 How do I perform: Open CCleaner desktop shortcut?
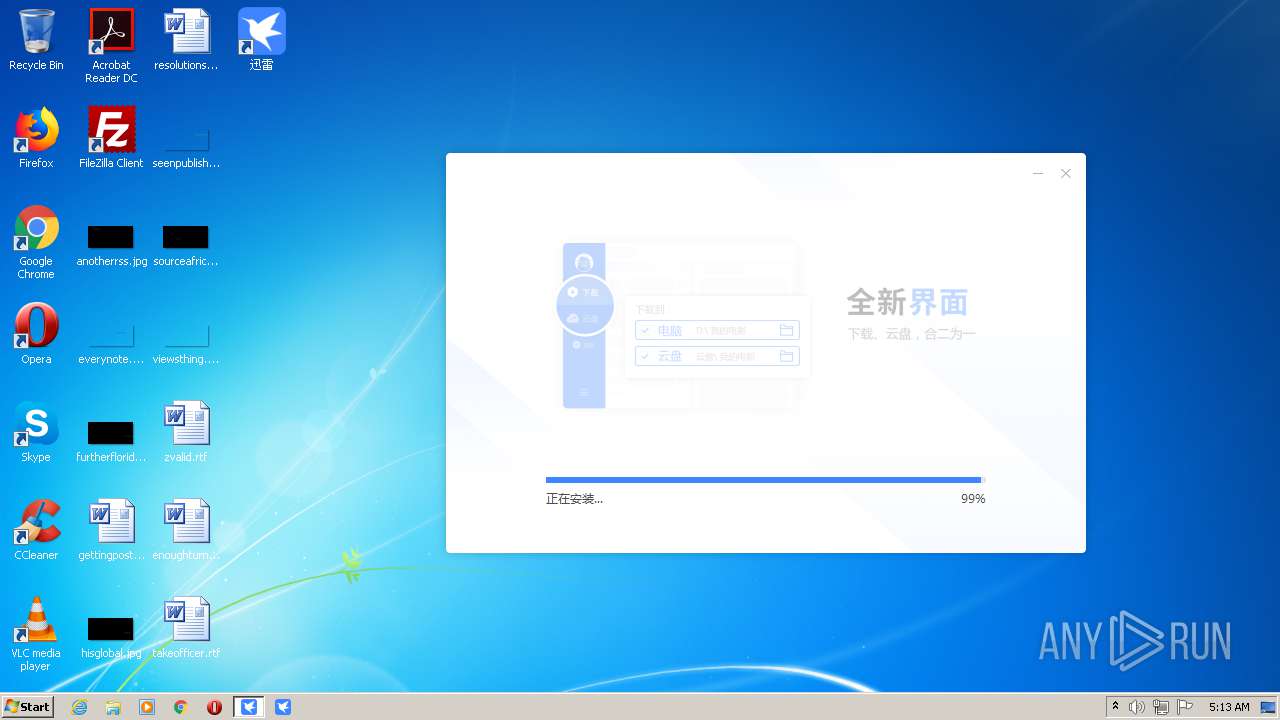[36, 530]
